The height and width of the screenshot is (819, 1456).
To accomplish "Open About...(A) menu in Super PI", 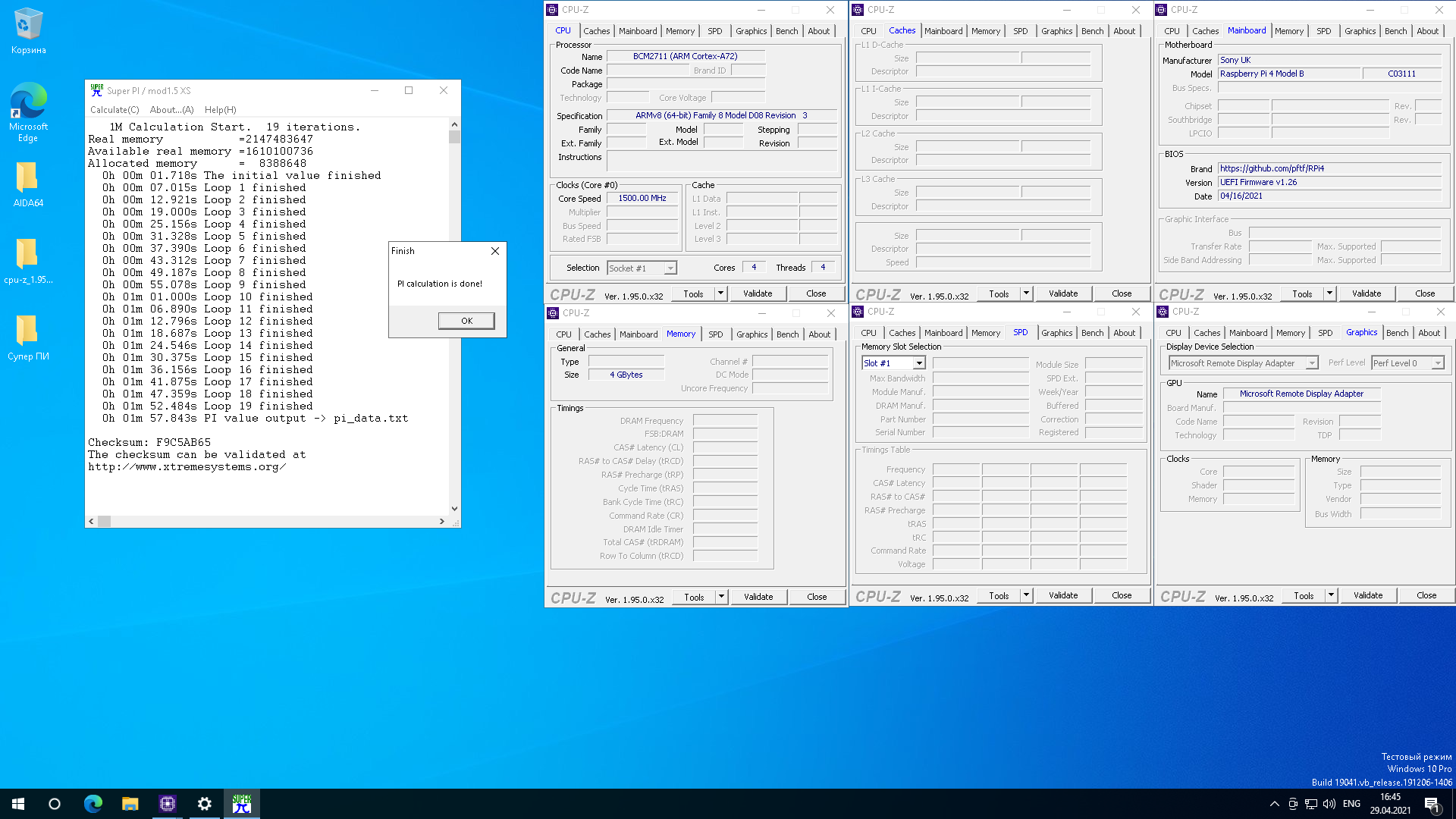I will 171,110.
